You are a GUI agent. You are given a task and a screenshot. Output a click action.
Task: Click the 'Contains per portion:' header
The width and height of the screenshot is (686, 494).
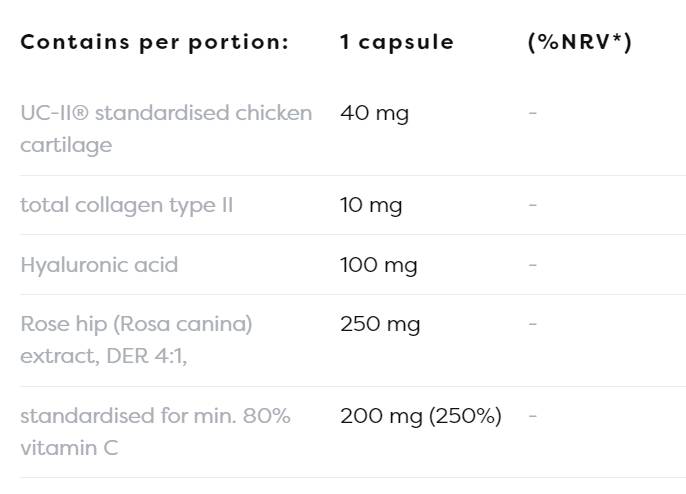(154, 42)
